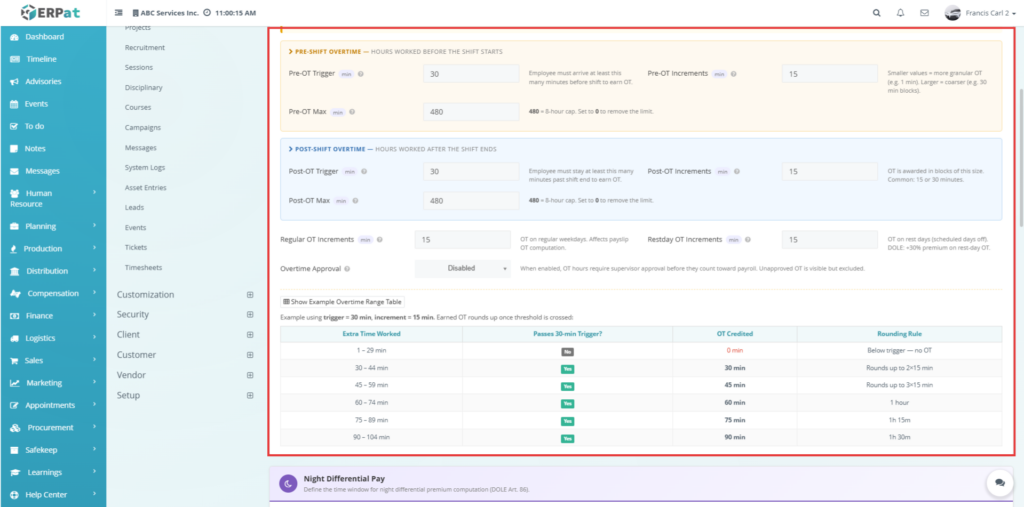This screenshot has width=1024, height=507.
Task: Open the Overtime Approval dropdown
Action: pyautogui.click(x=463, y=268)
